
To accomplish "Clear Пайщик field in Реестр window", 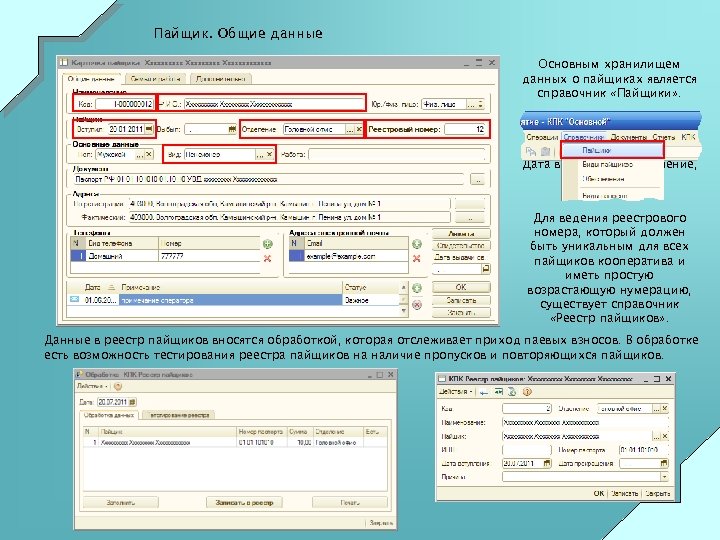I will [664, 436].
